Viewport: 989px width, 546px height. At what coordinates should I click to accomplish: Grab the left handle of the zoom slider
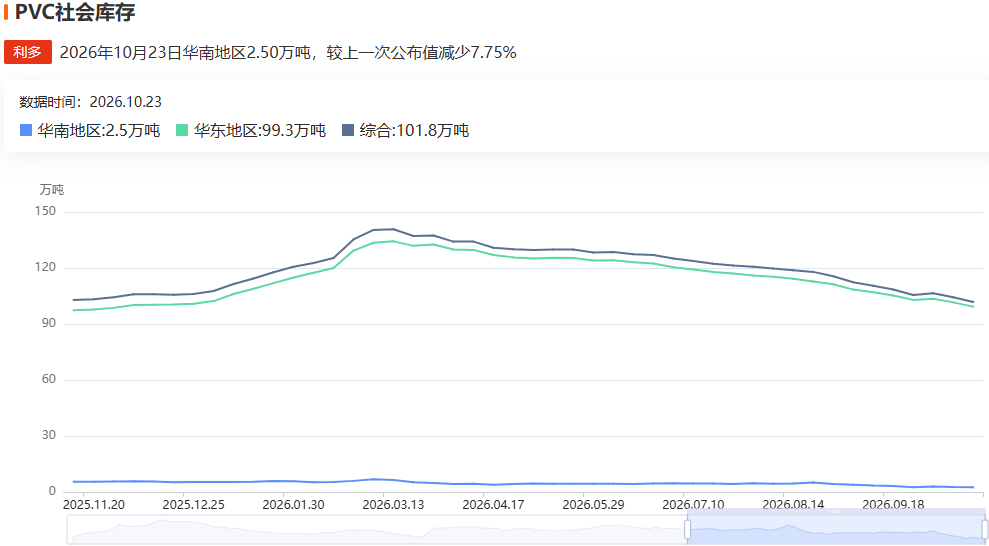click(x=688, y=530)
